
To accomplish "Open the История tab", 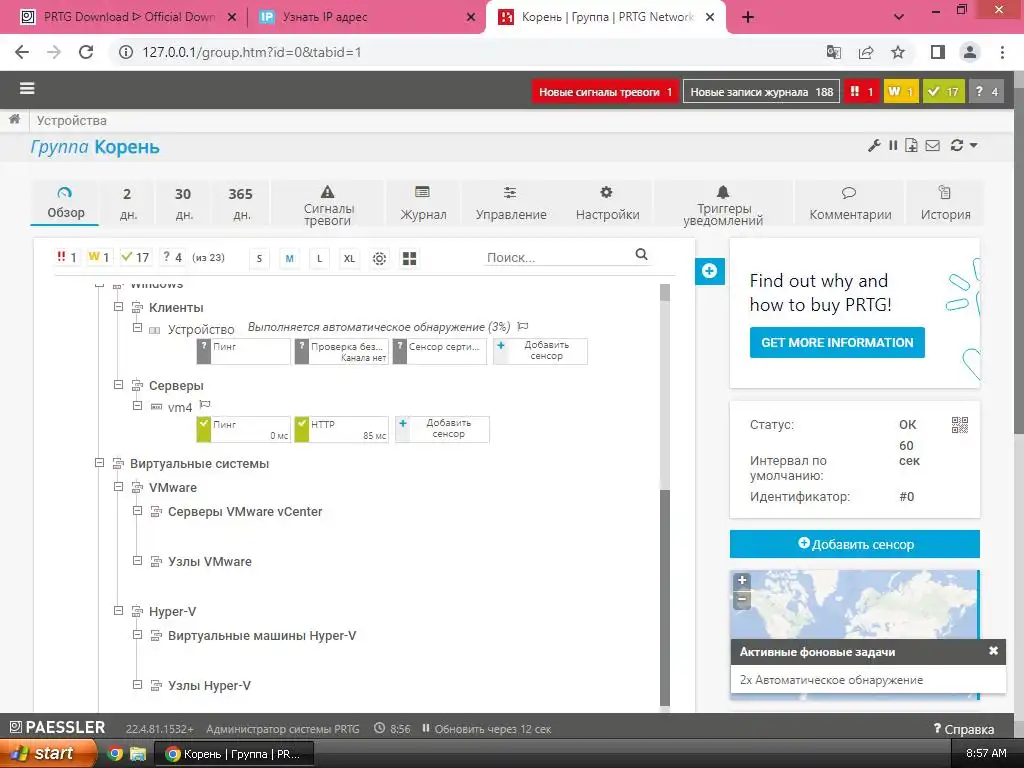I will tap(945, 203).
